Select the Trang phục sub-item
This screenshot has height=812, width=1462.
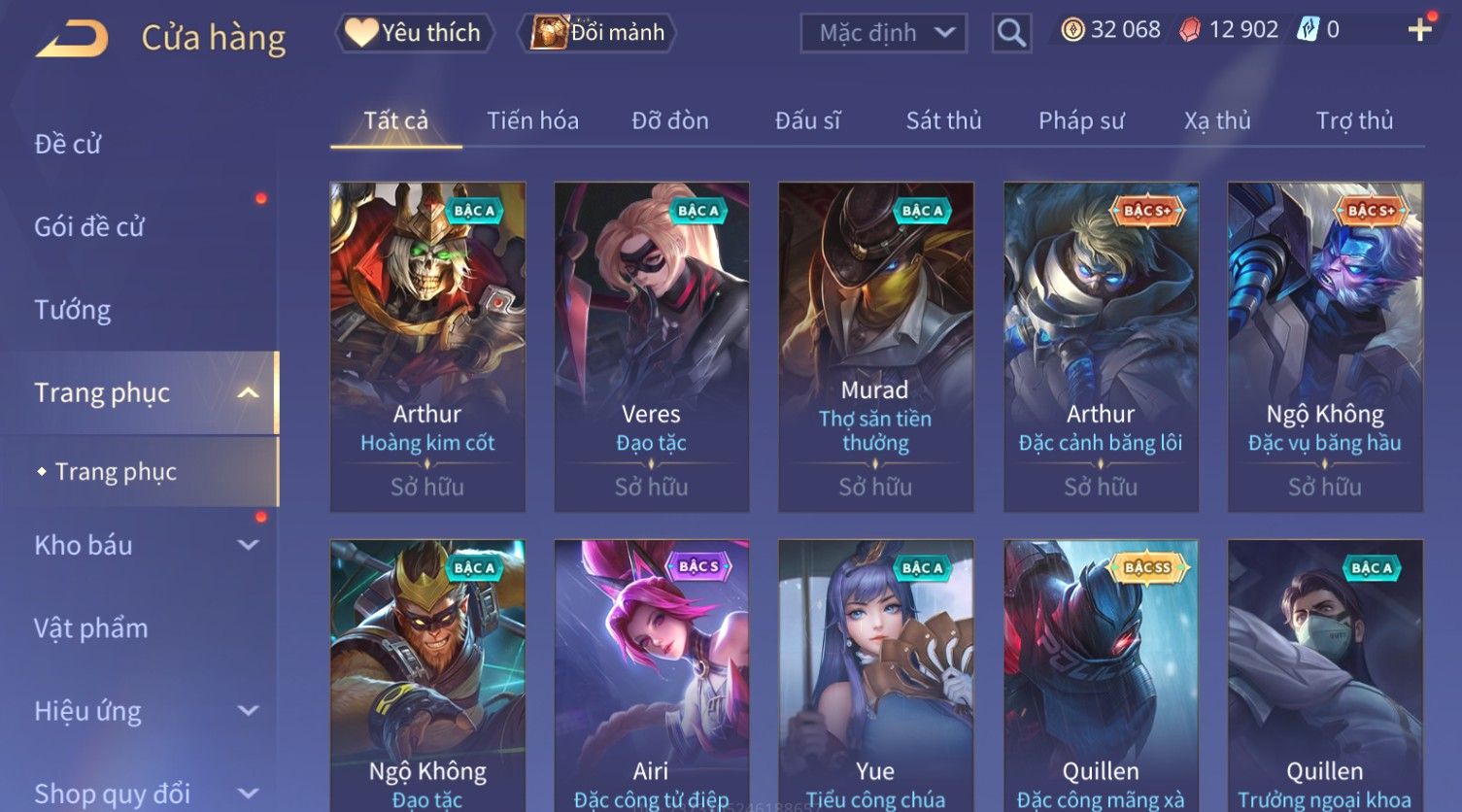(116, 472)
